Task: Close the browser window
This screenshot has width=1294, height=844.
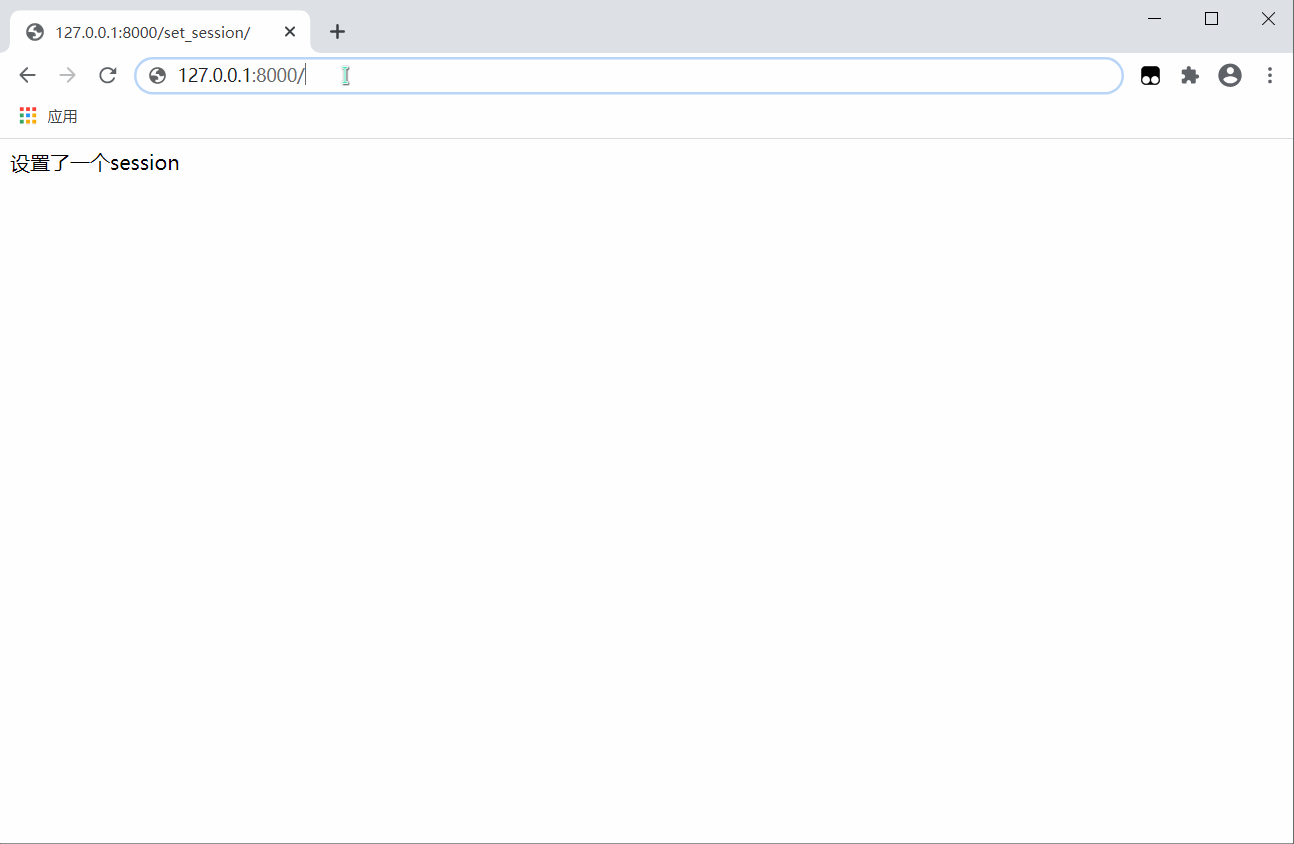Action: (1268, 18)
